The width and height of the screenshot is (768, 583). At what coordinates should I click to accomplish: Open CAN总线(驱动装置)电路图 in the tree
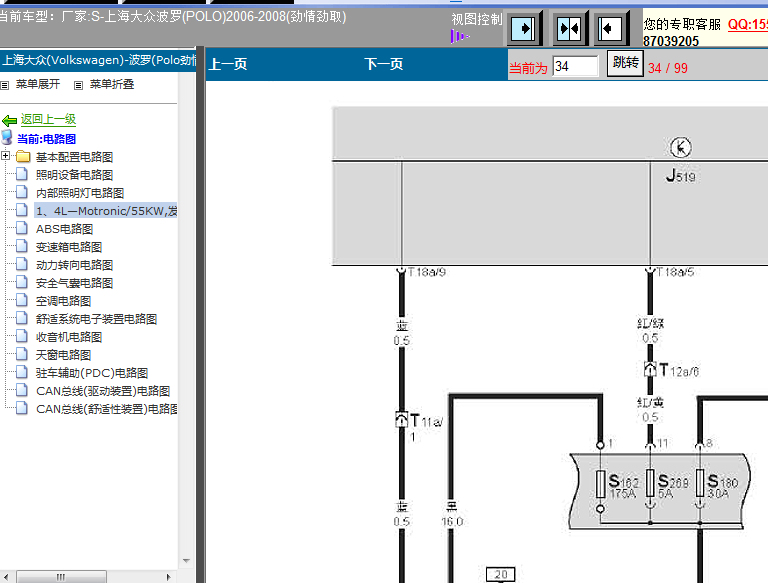point(103,391)
